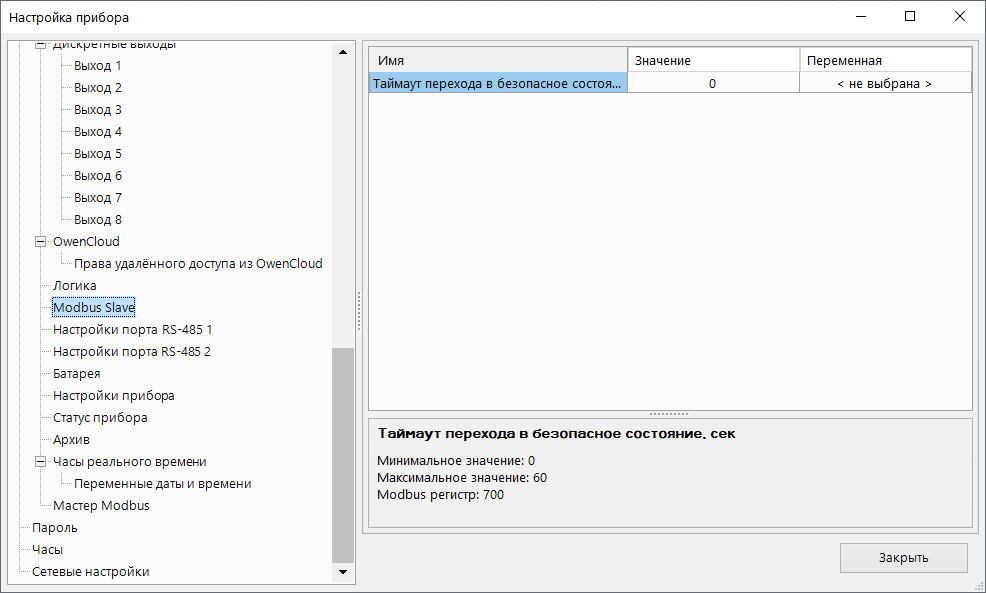Open Настройки порта RS-485 1
Screen dimensions: 986x593
[132, 330]
